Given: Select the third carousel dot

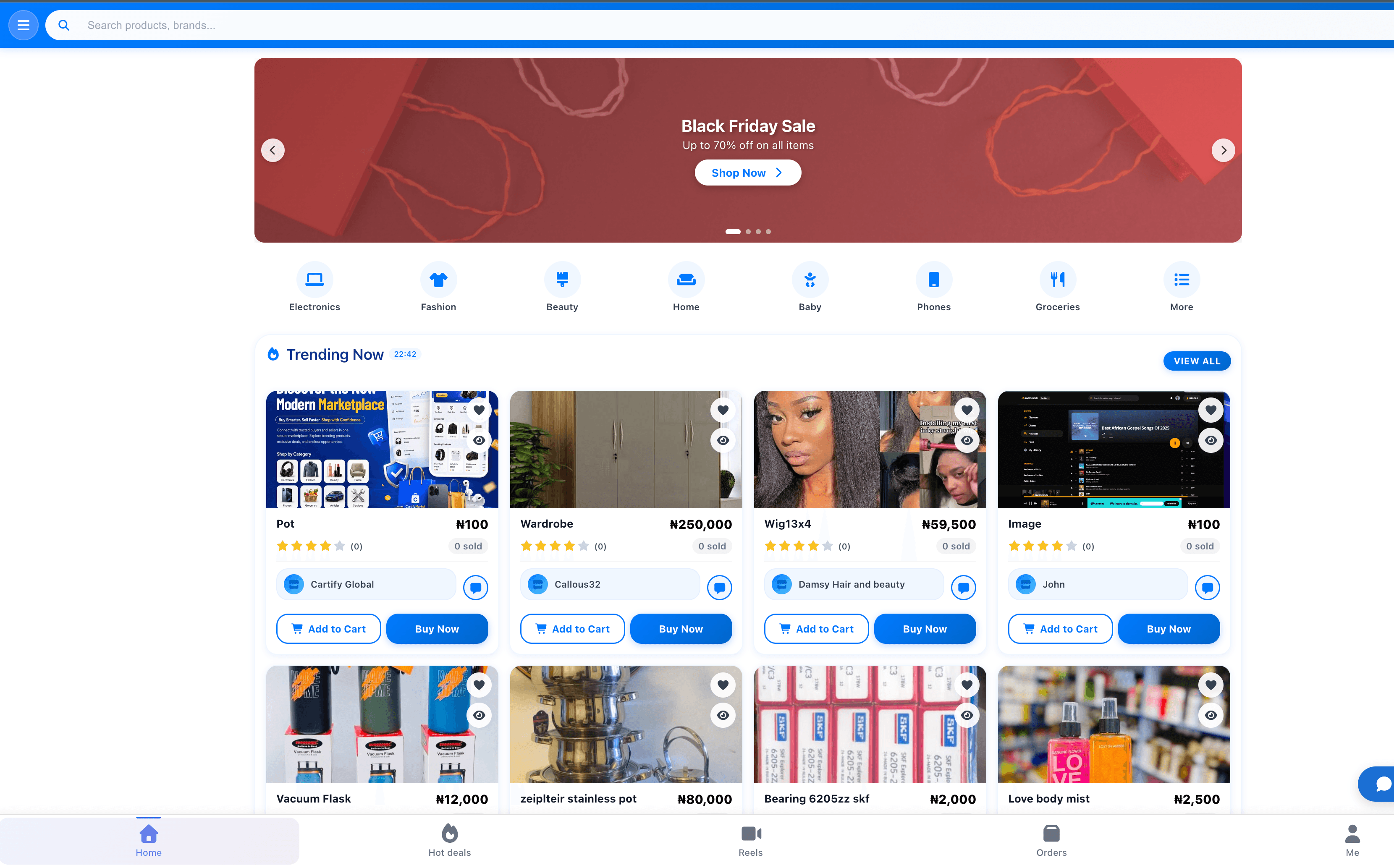Looking at the screenshot, I should click(x=758, y=232).
